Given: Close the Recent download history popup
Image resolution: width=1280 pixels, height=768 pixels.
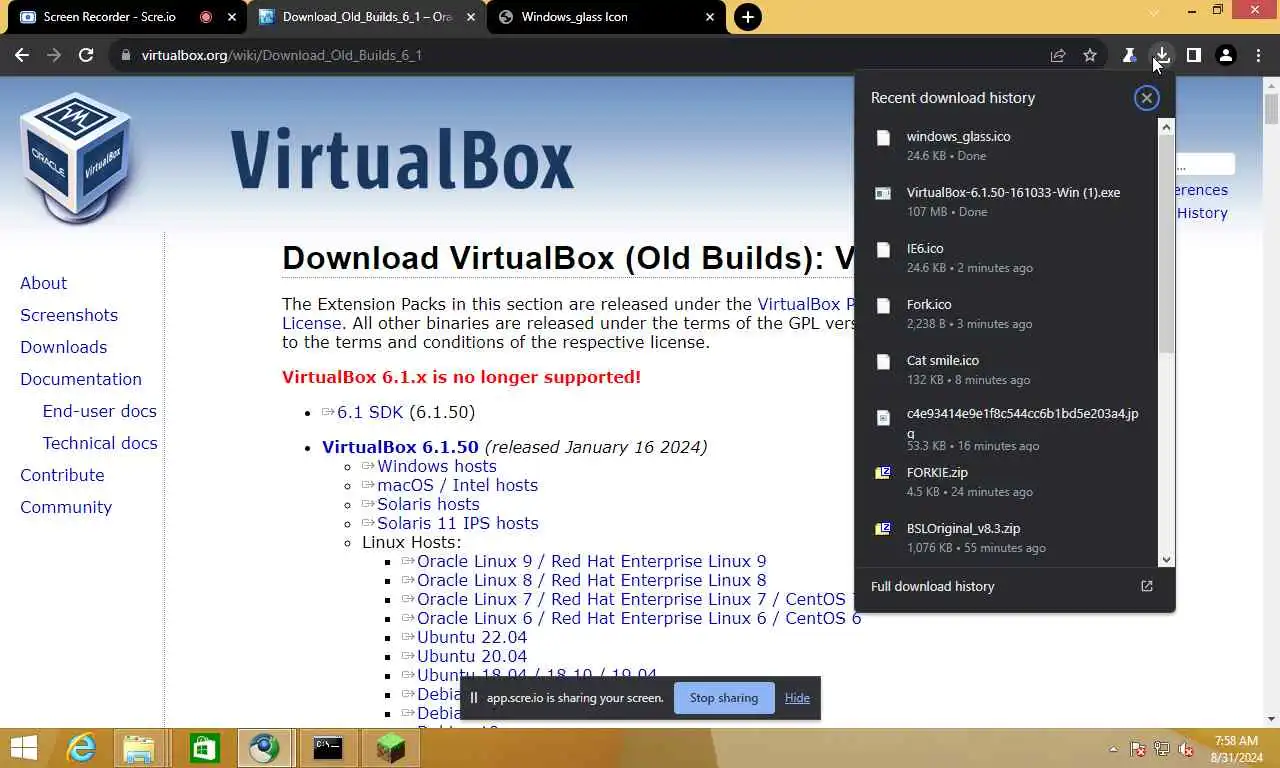Looking at the screenshot, I should (x=1147, y=97).
